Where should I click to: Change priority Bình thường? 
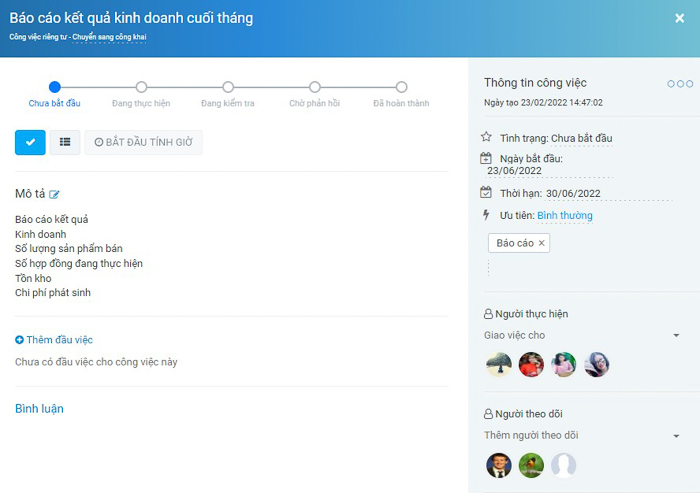click(x=565, y=215)
